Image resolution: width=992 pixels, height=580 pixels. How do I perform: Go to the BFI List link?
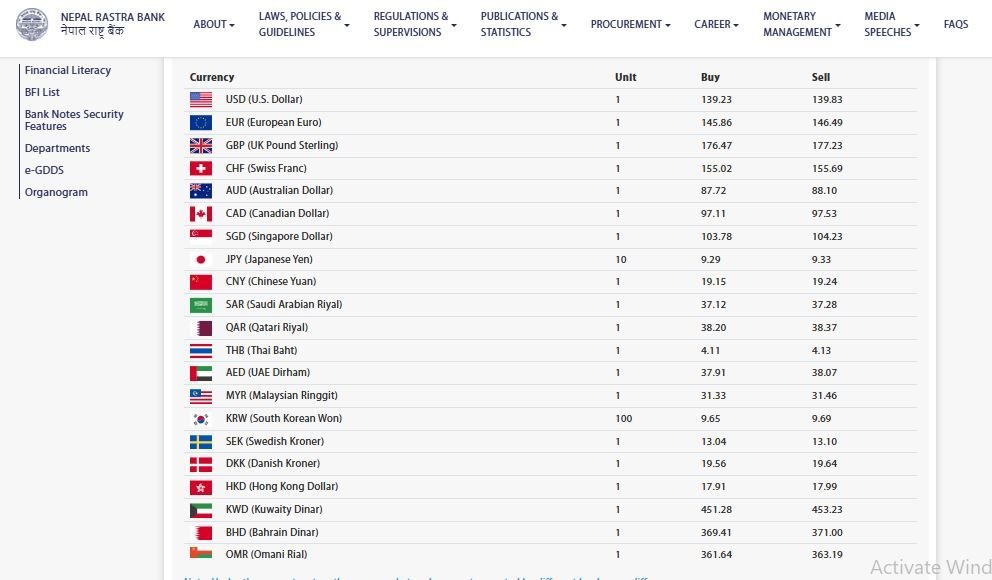tap(43, 93)
